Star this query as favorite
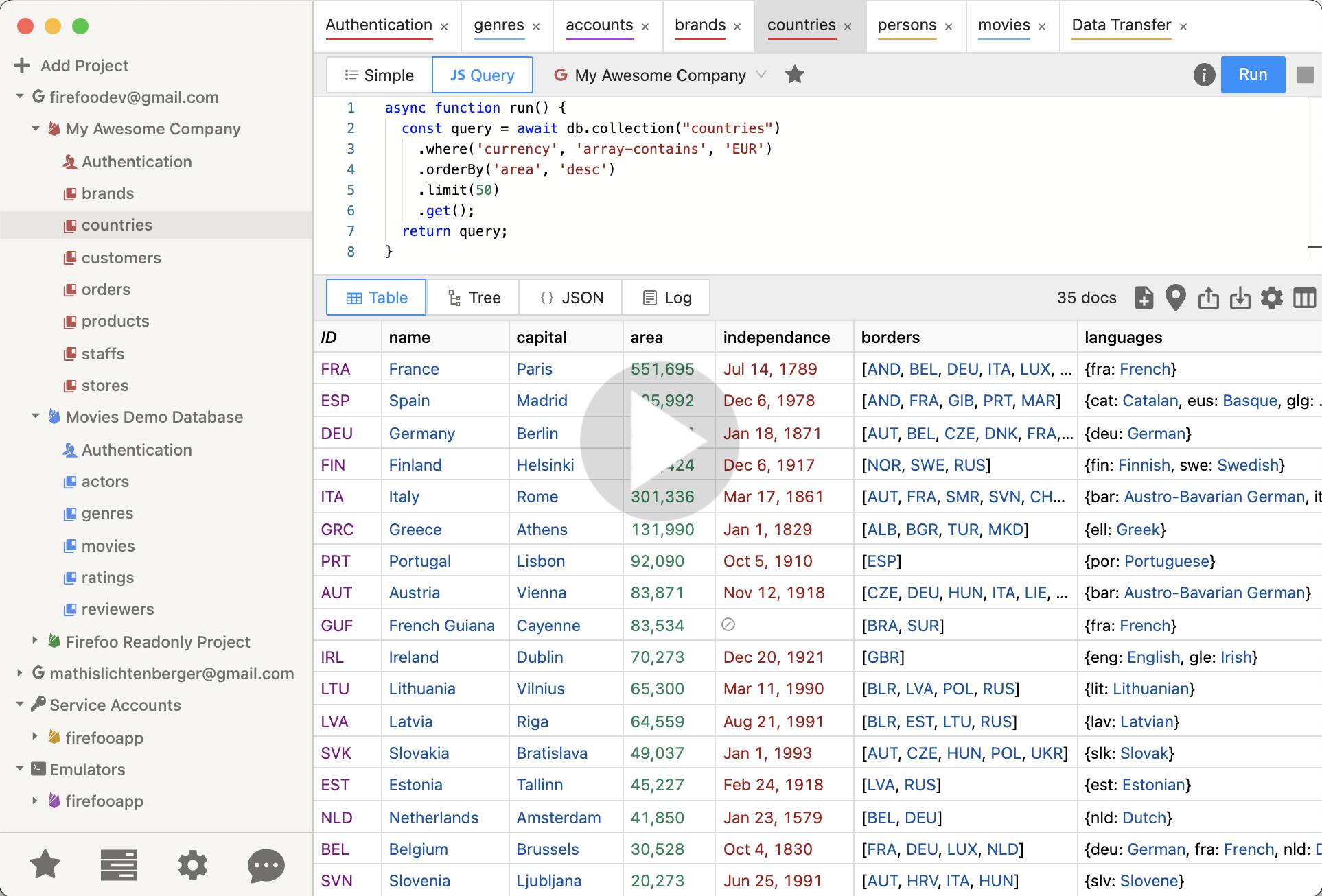Image resolution: width=1322 pixels, height=896 pixels. point(795,75)
